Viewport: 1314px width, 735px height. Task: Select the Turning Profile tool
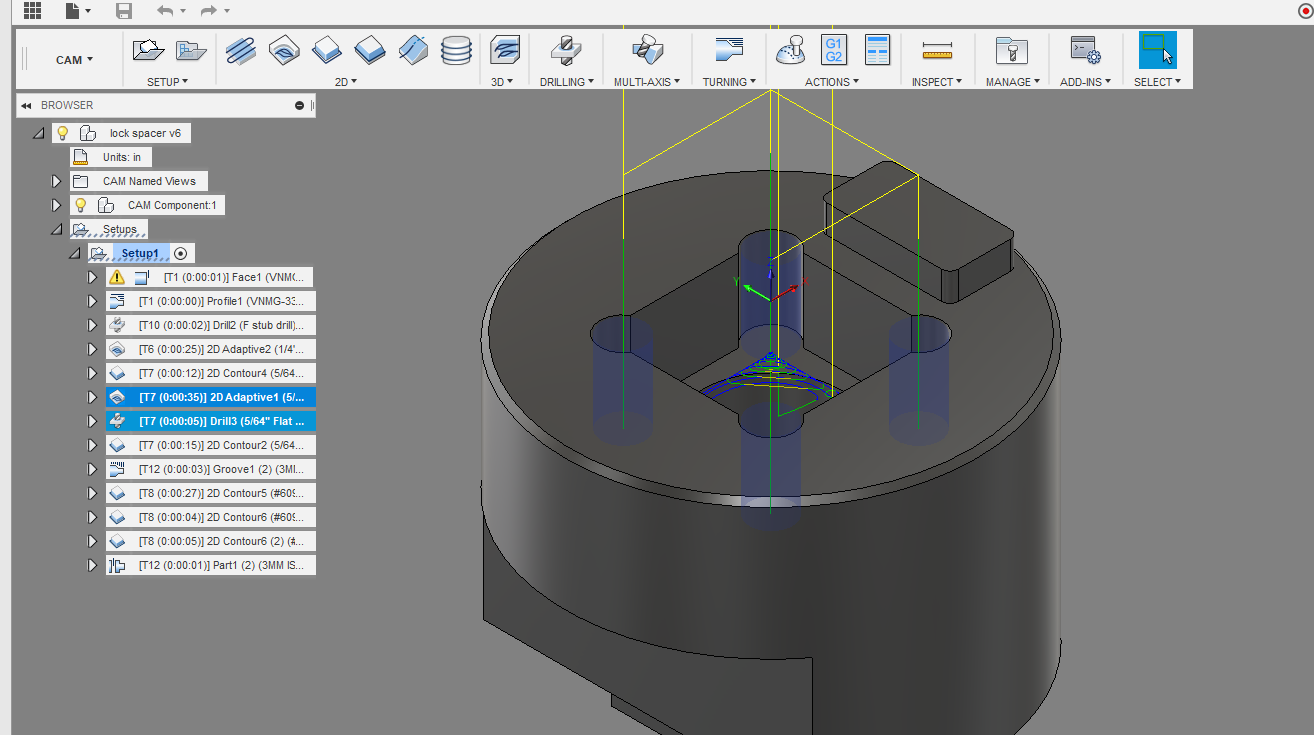(728, 52)
